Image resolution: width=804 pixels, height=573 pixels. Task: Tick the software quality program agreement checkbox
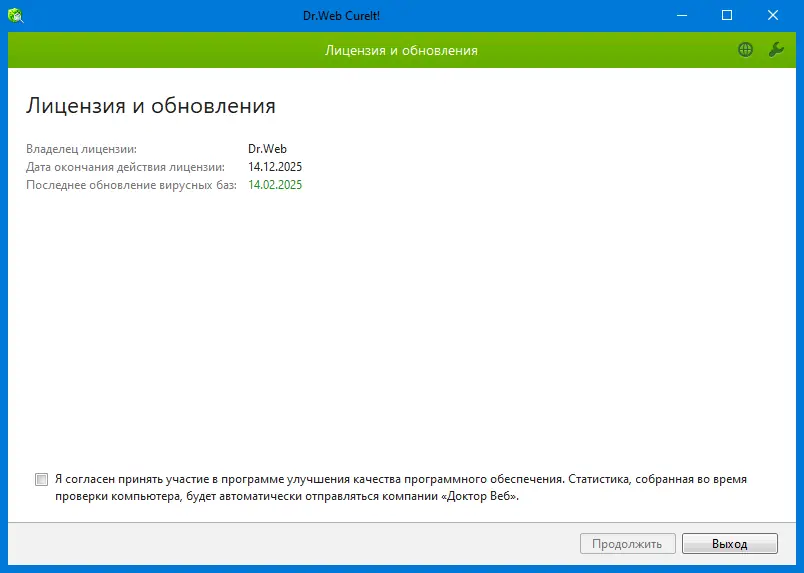(42, 479)
